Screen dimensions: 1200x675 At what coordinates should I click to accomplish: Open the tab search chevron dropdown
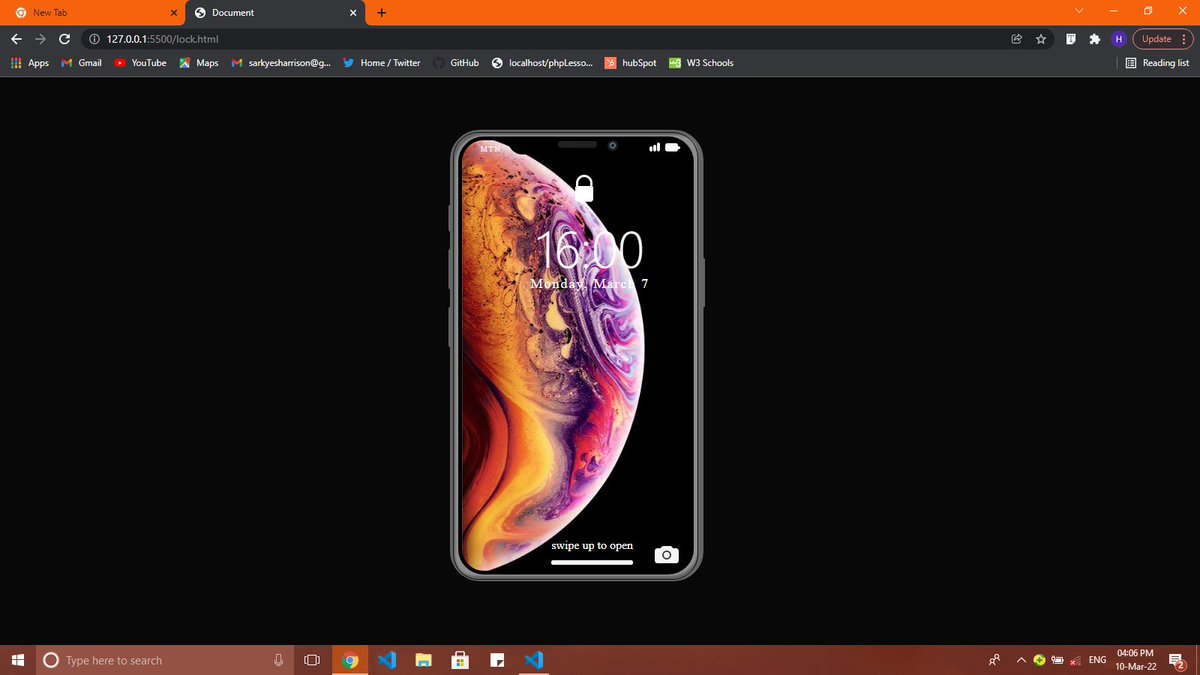[x=1079, y=11]
